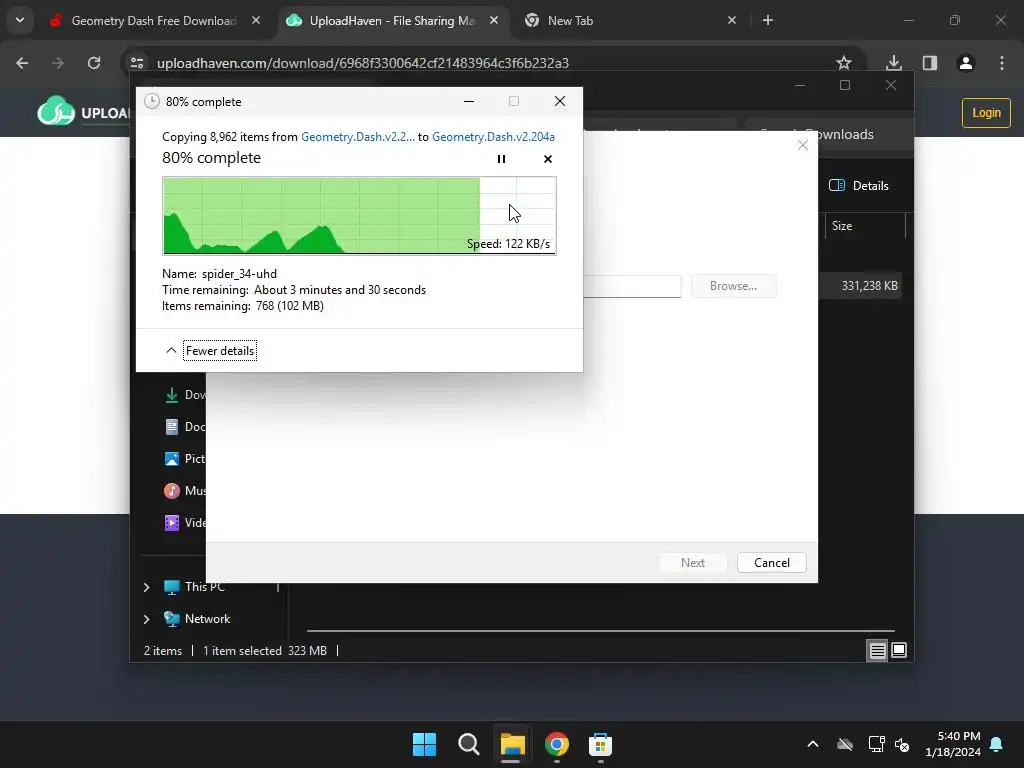
Task: Close the Geometry Dash Free Download tab
Action: pyautogui.click(x=256, y=21)
